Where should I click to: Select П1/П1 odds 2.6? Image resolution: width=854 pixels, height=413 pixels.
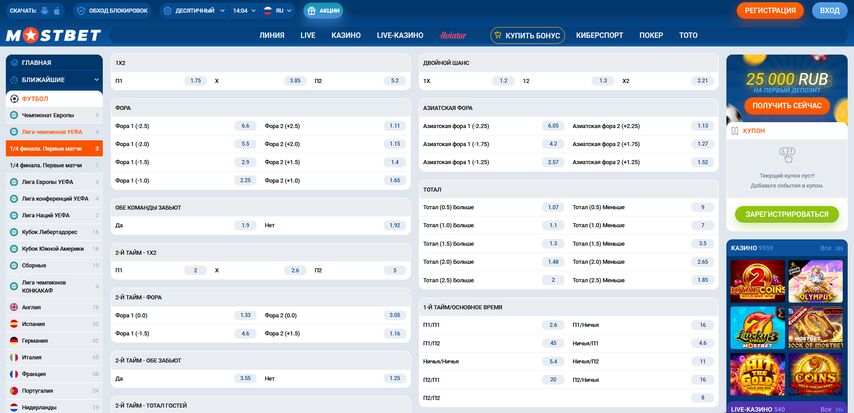(x=553, y=325)
